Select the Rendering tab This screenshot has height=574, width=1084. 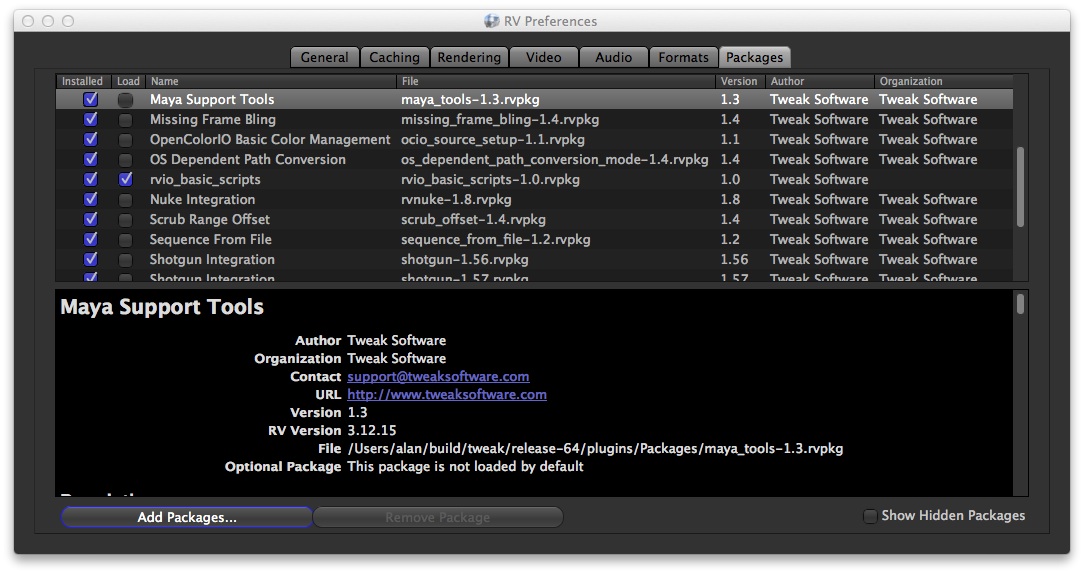tap(469, 57)
